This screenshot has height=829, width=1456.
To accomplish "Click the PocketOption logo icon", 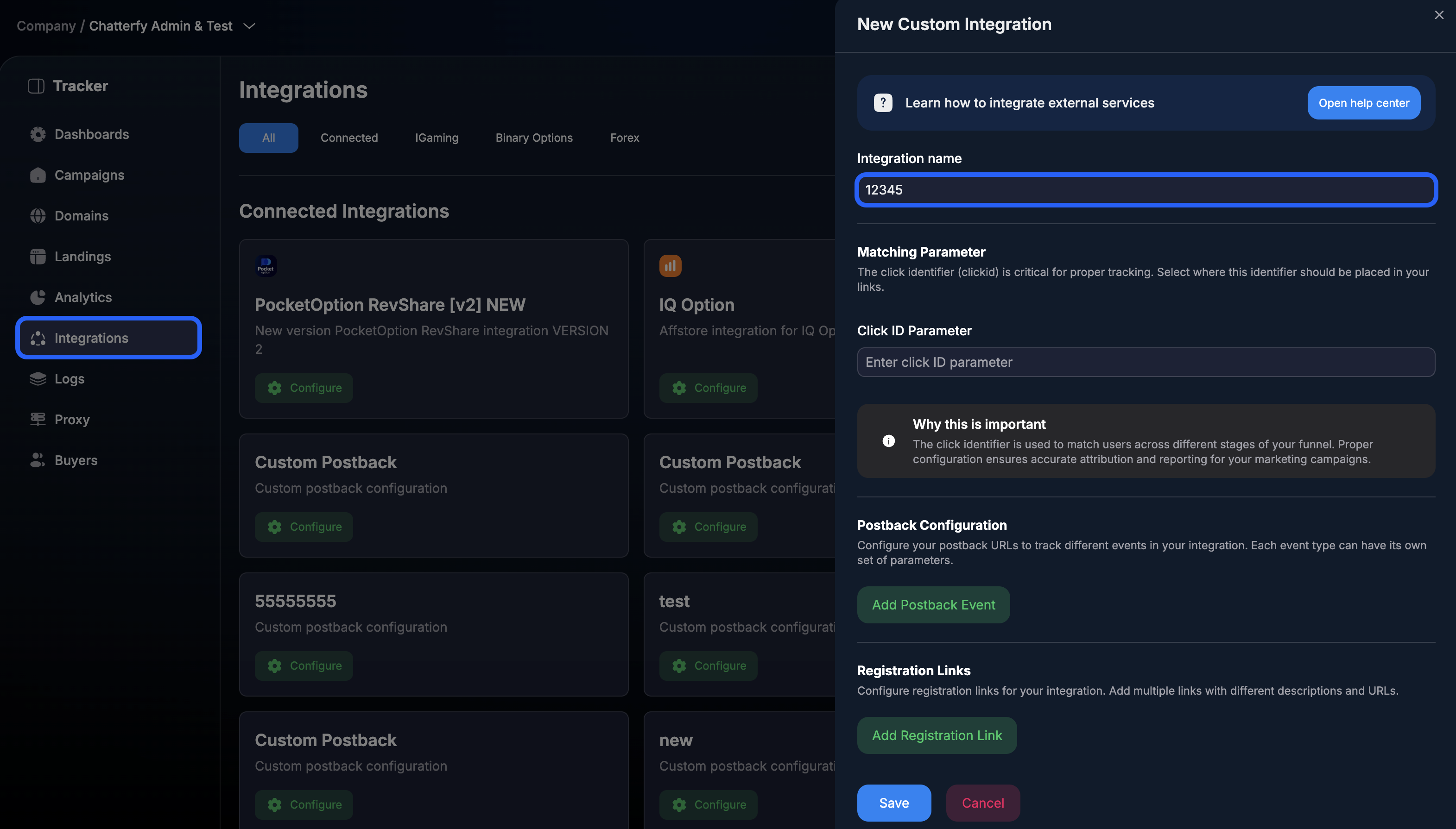I will coord(266,266).
